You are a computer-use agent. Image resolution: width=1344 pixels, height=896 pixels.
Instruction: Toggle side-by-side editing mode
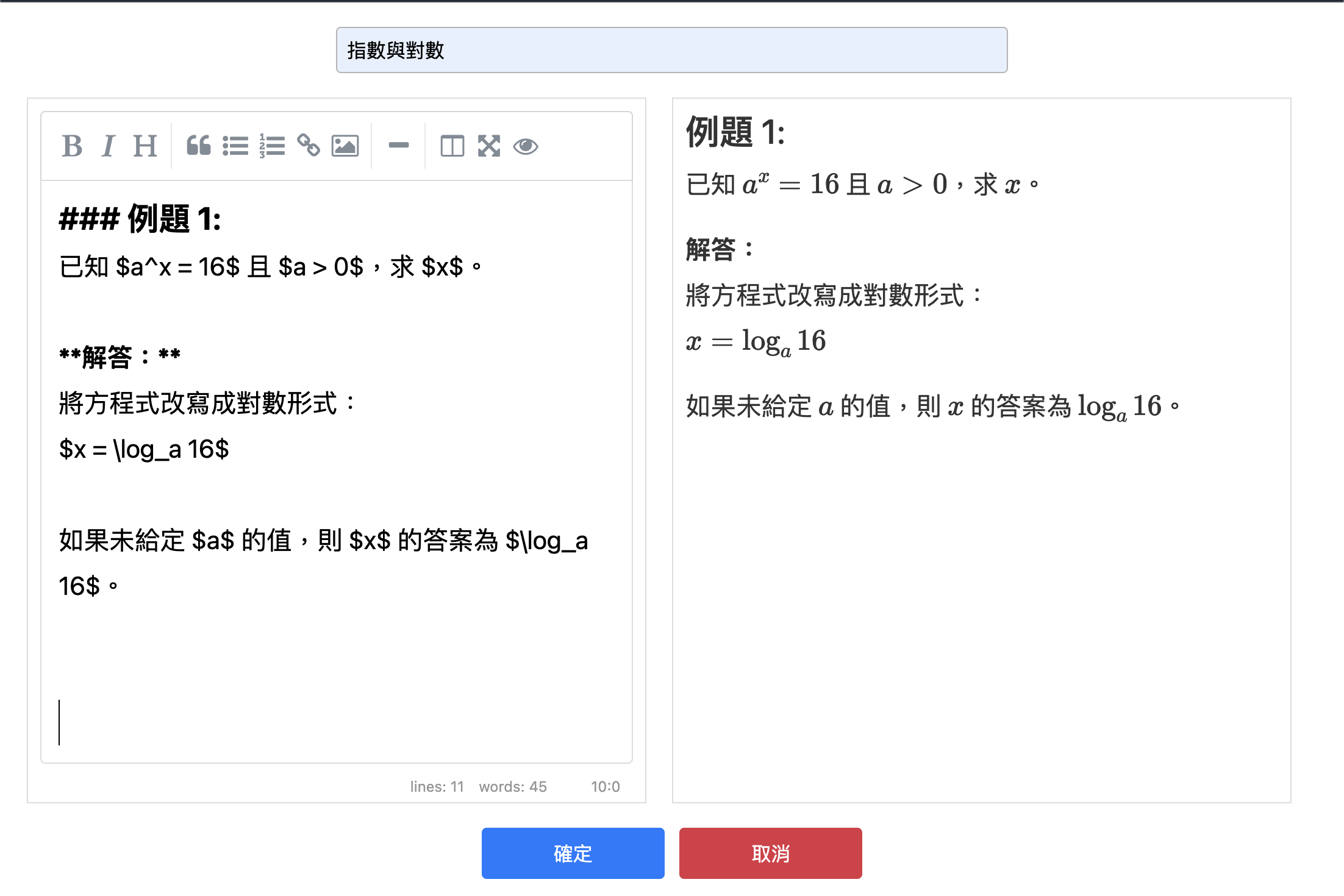coord(452,146)
